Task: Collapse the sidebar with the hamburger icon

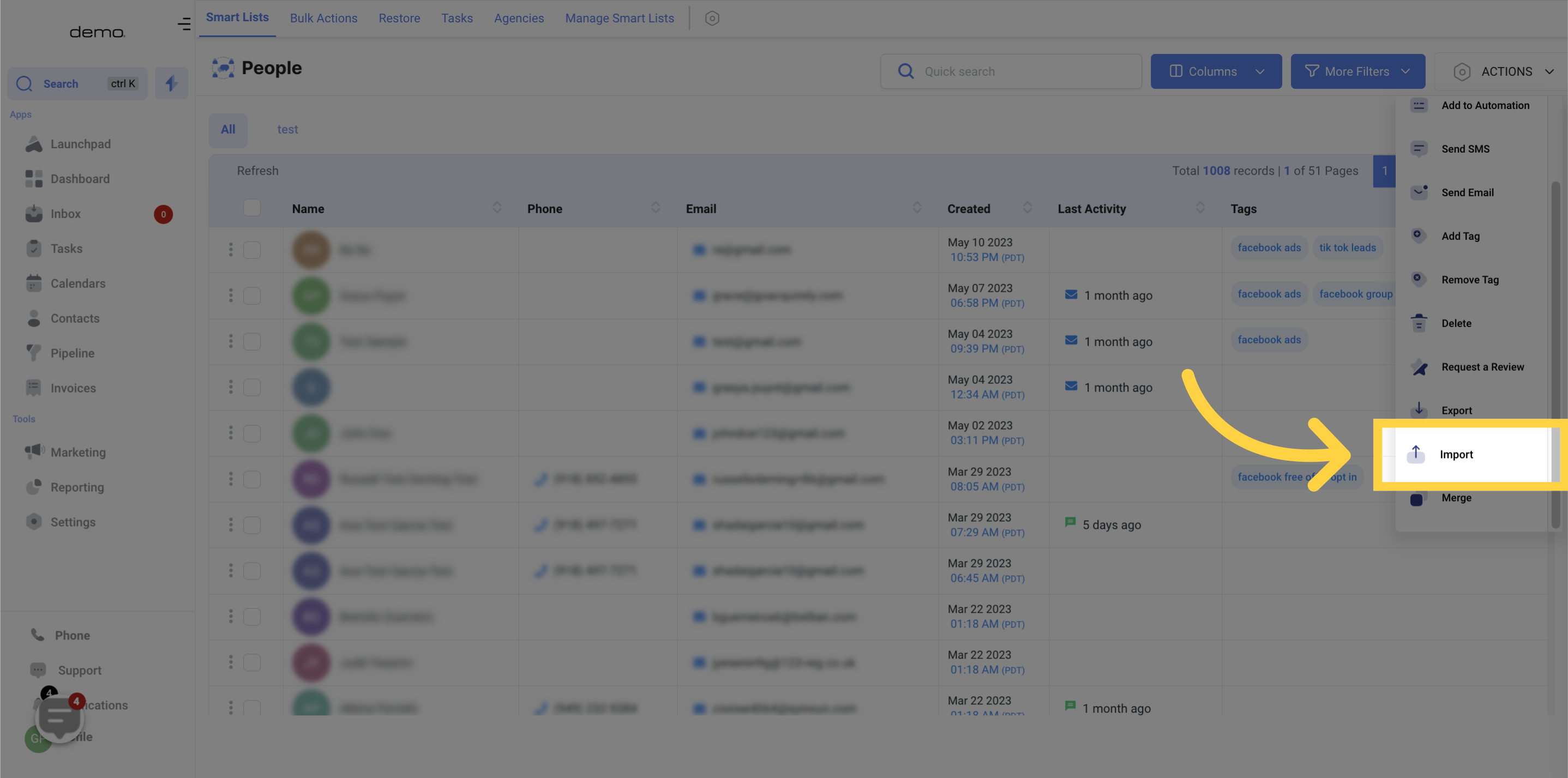Action: tap(184, 25)
